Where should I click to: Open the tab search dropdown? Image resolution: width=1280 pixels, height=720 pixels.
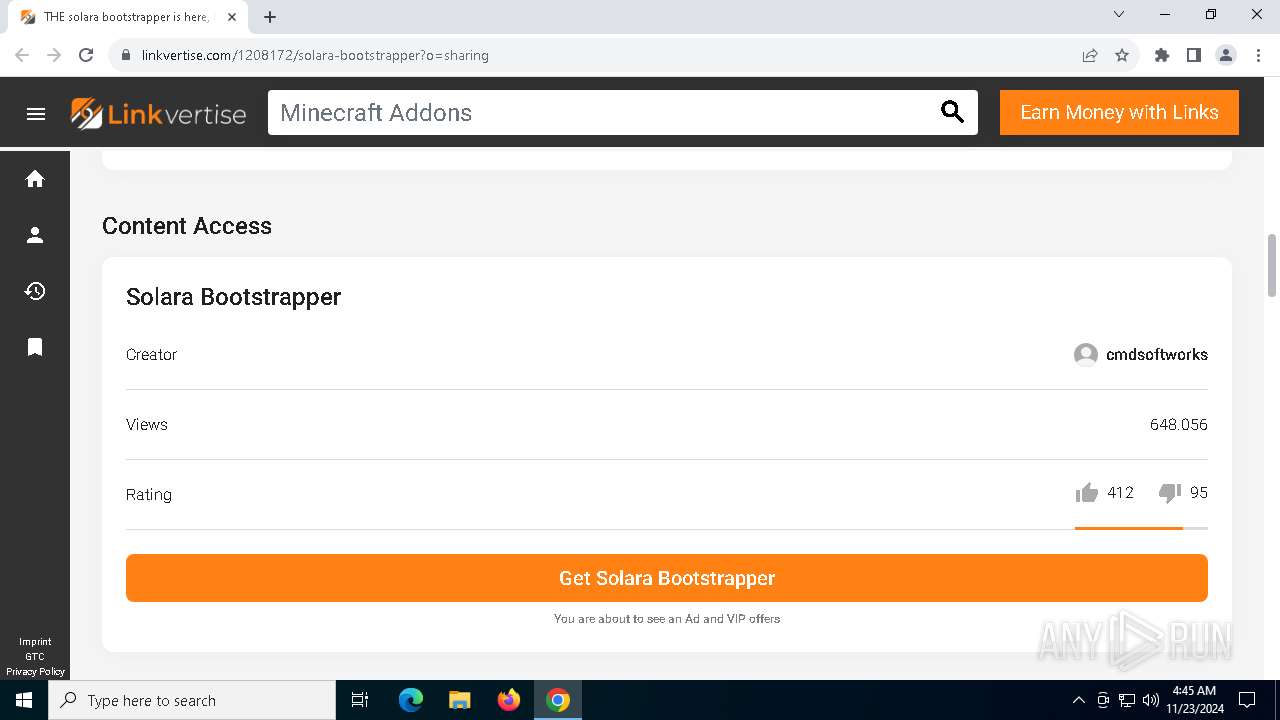pos(1119,14)
